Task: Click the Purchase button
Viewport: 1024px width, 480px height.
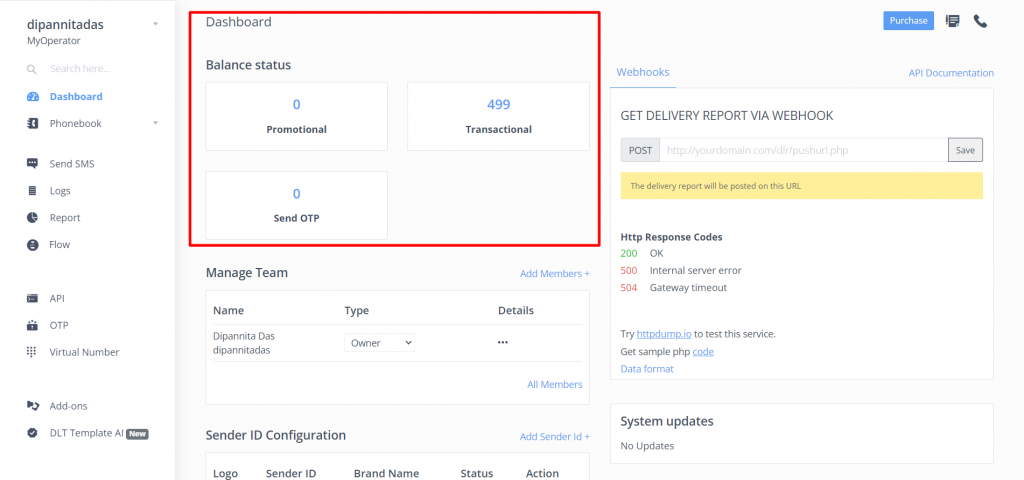Action: click(x=908, y=21)
